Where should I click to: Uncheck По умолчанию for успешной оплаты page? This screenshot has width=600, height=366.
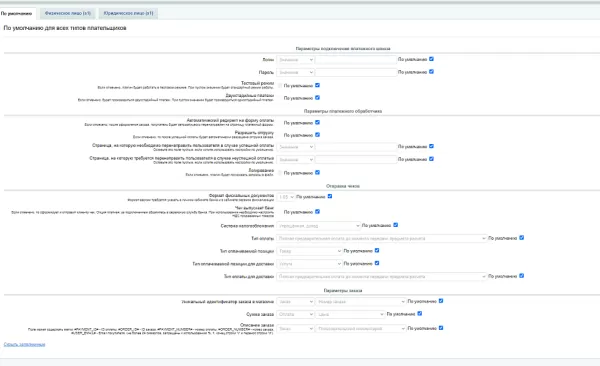pos(431,146)
